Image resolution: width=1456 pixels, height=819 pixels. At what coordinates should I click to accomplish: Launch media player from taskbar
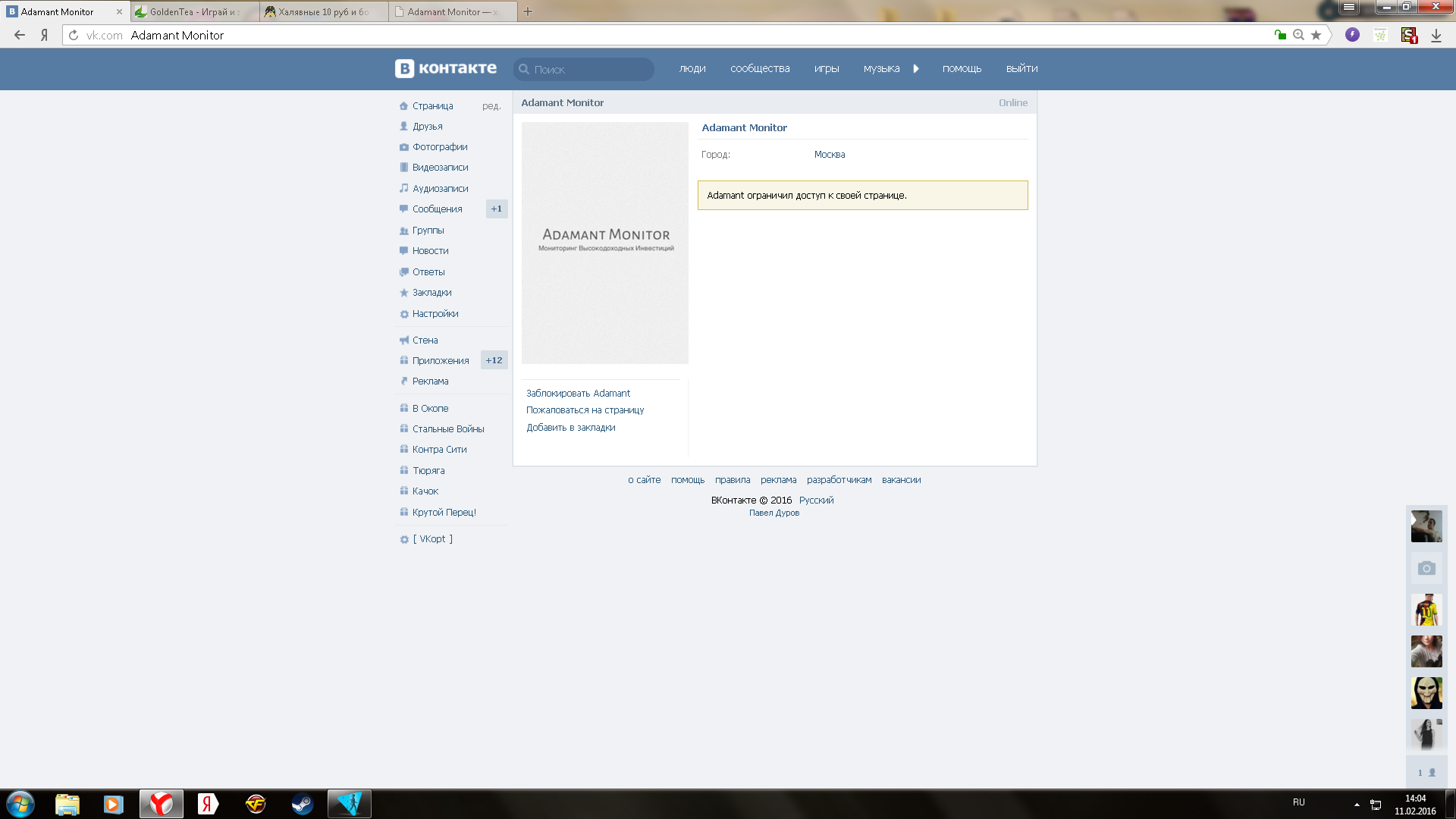114,804
